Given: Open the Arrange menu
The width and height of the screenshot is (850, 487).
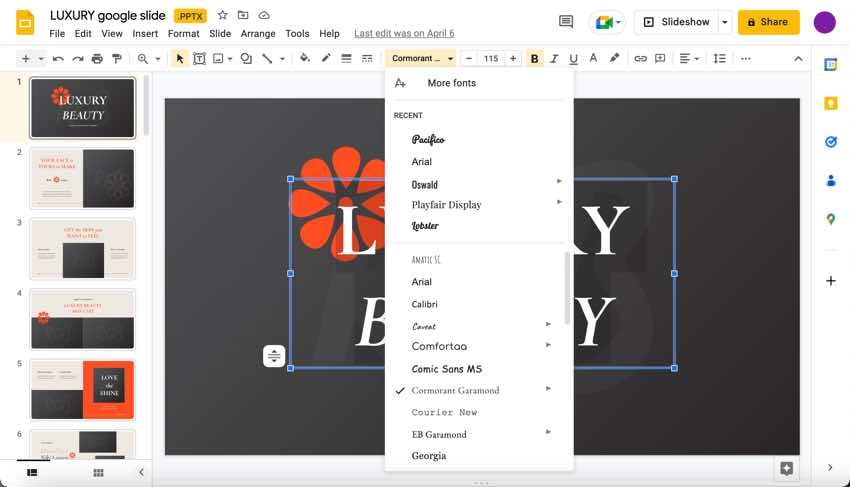Looking at the screenshot, I should pyautogui.click(x=258, y=34).
